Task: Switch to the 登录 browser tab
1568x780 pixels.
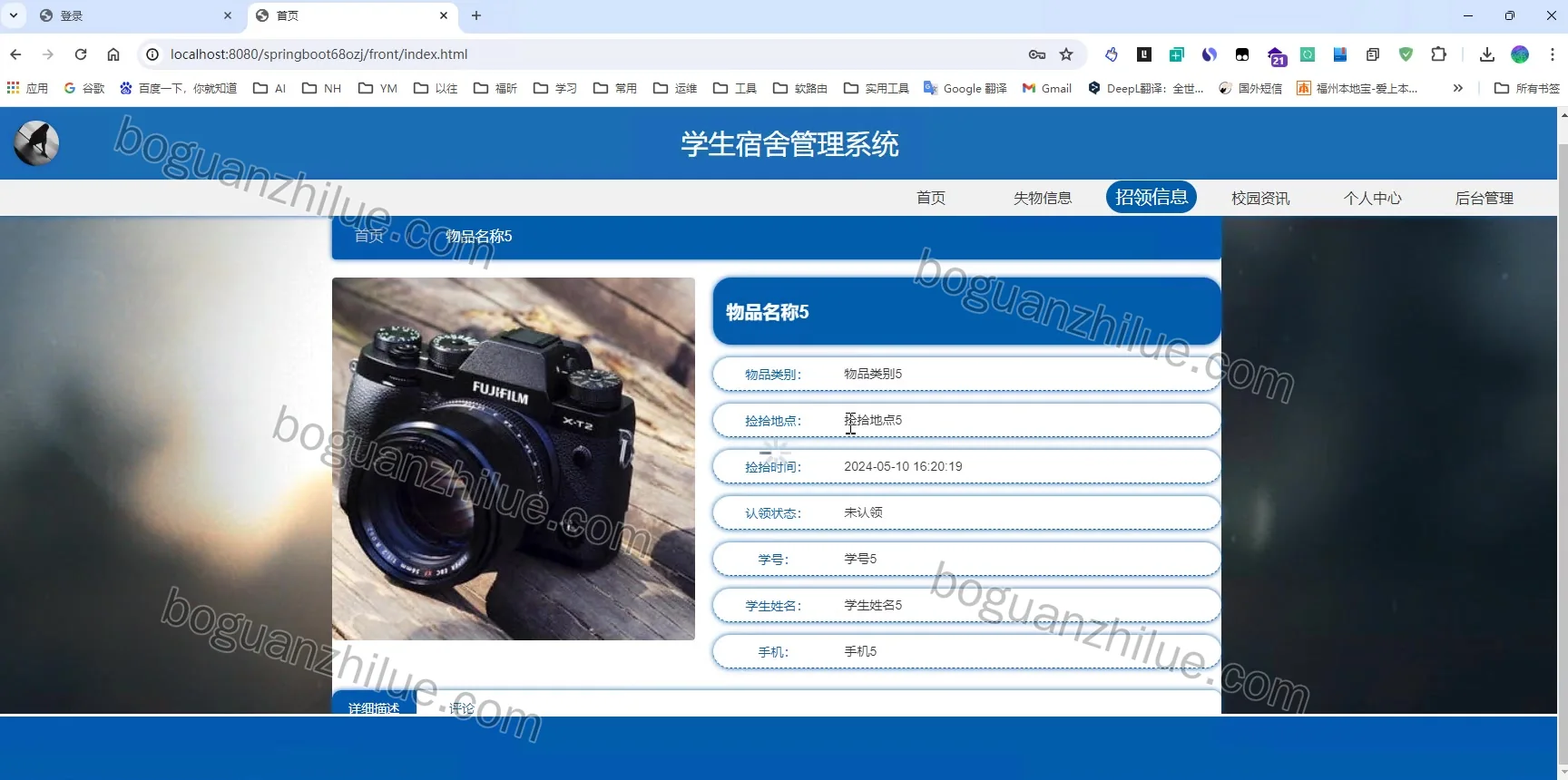Action: tap(136, 15)
